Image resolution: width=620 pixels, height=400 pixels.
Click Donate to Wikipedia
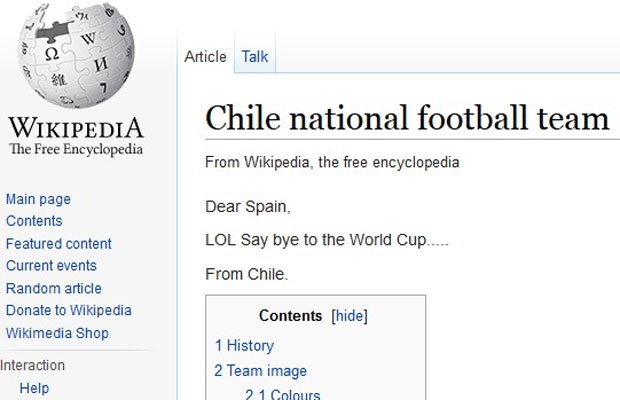click(68, 310)
